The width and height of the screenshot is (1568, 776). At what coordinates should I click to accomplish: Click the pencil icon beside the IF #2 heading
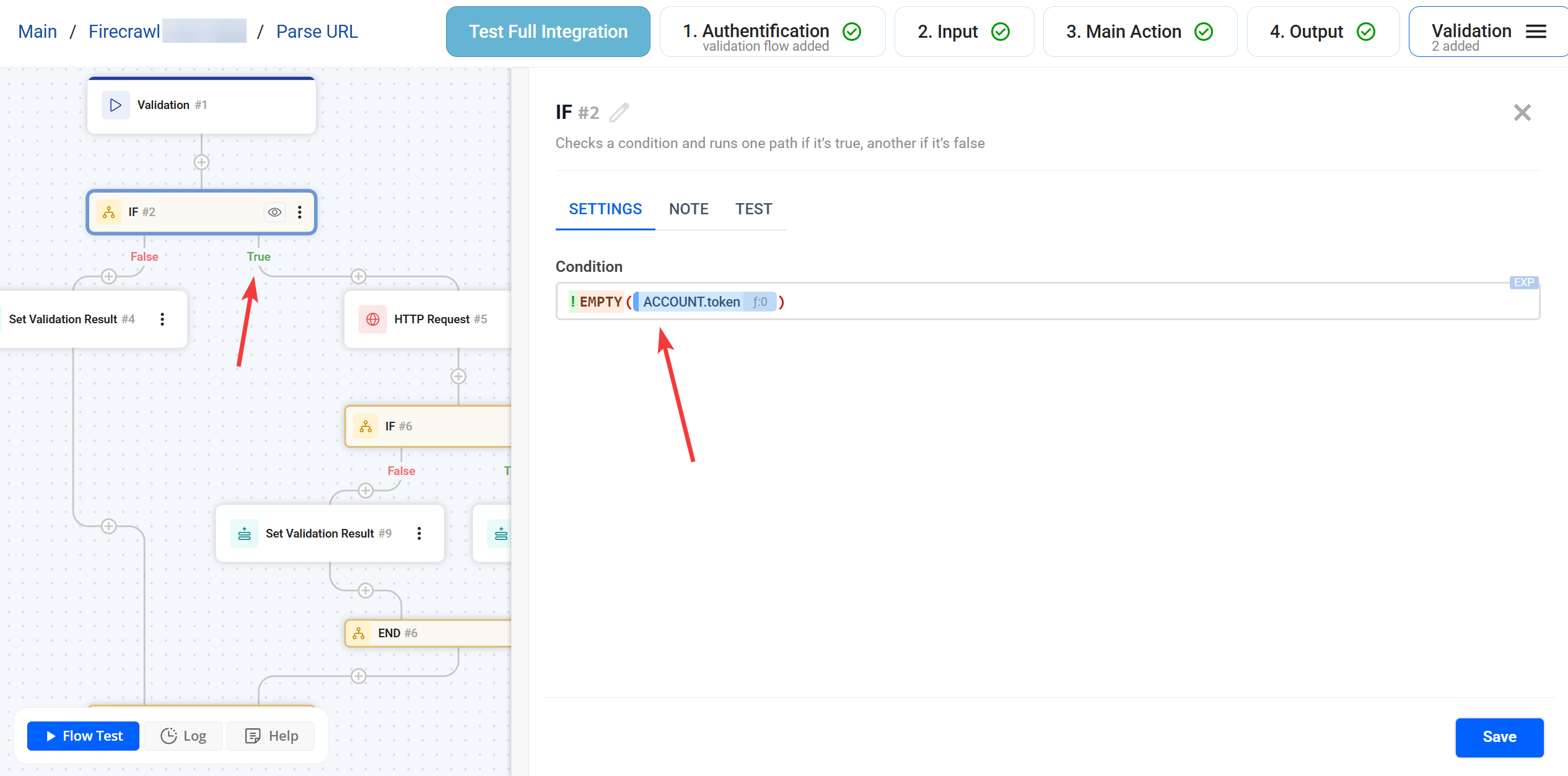tap(619, 112)
